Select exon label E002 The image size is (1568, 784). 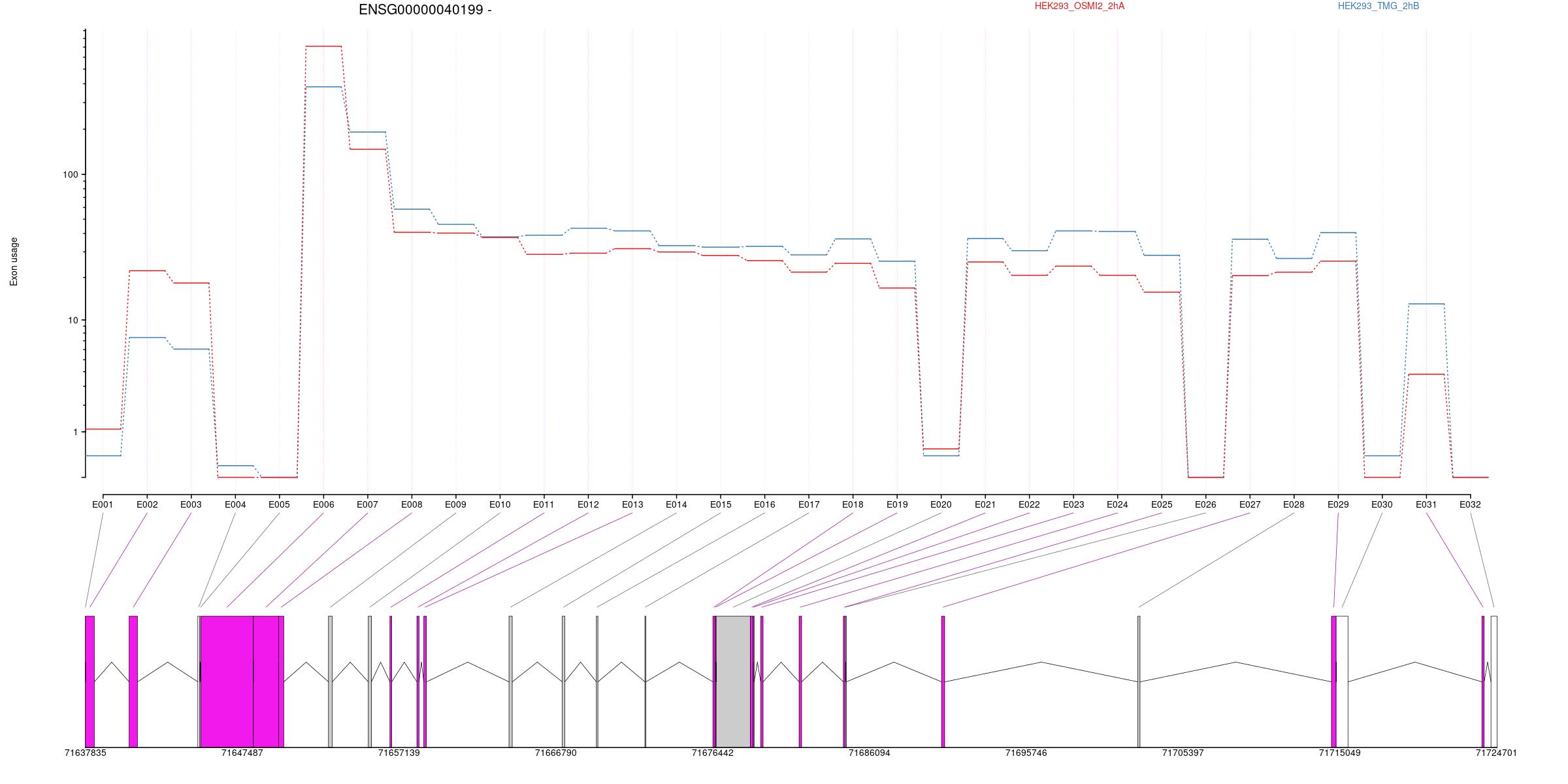147,504
